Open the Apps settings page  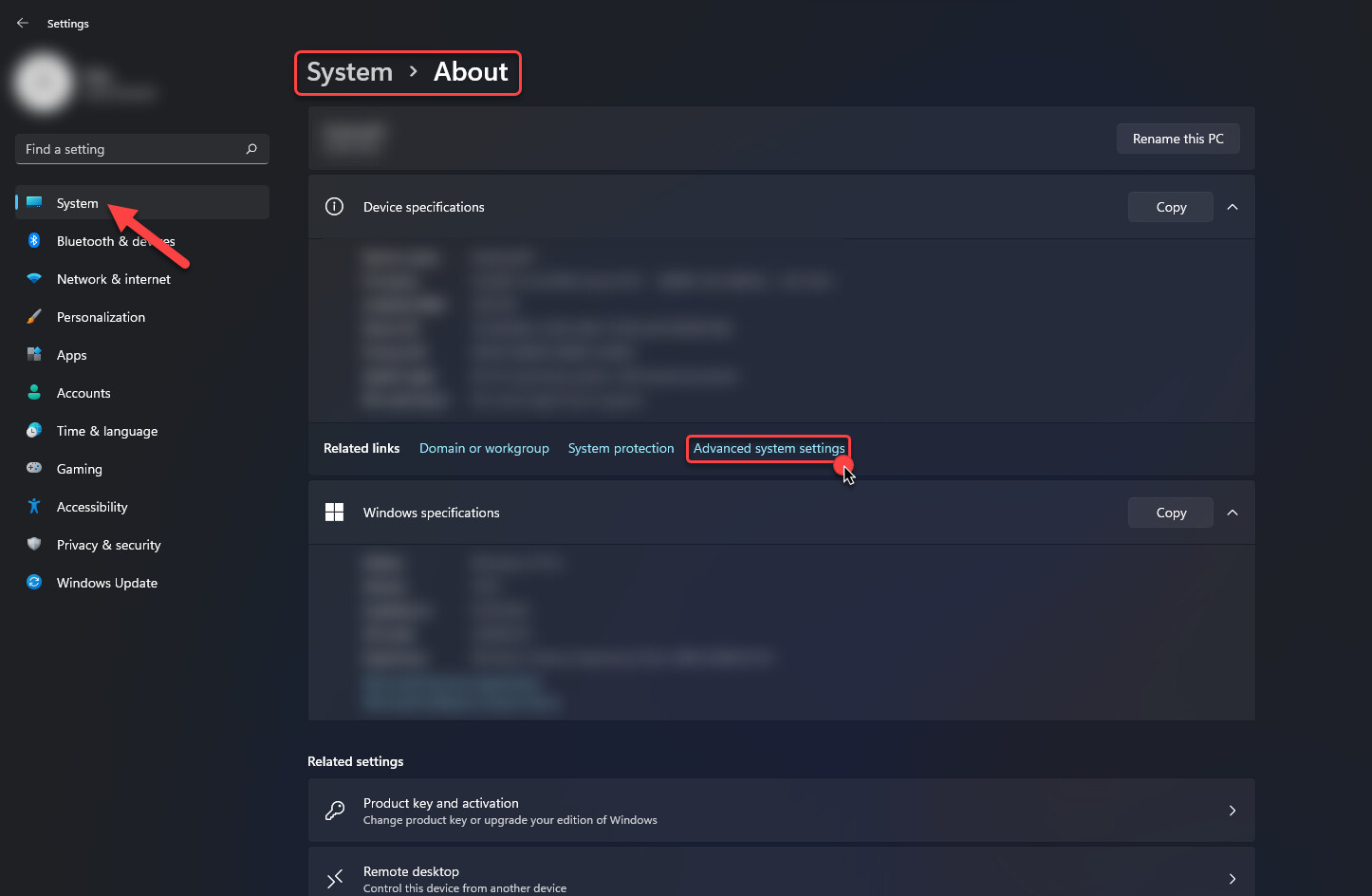[142, 355]
